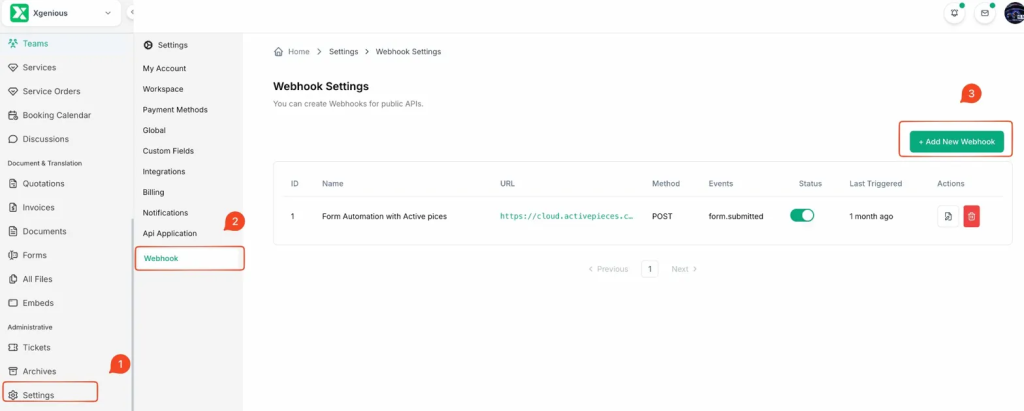Open the mail inbox icon

(x=985, y=13)
